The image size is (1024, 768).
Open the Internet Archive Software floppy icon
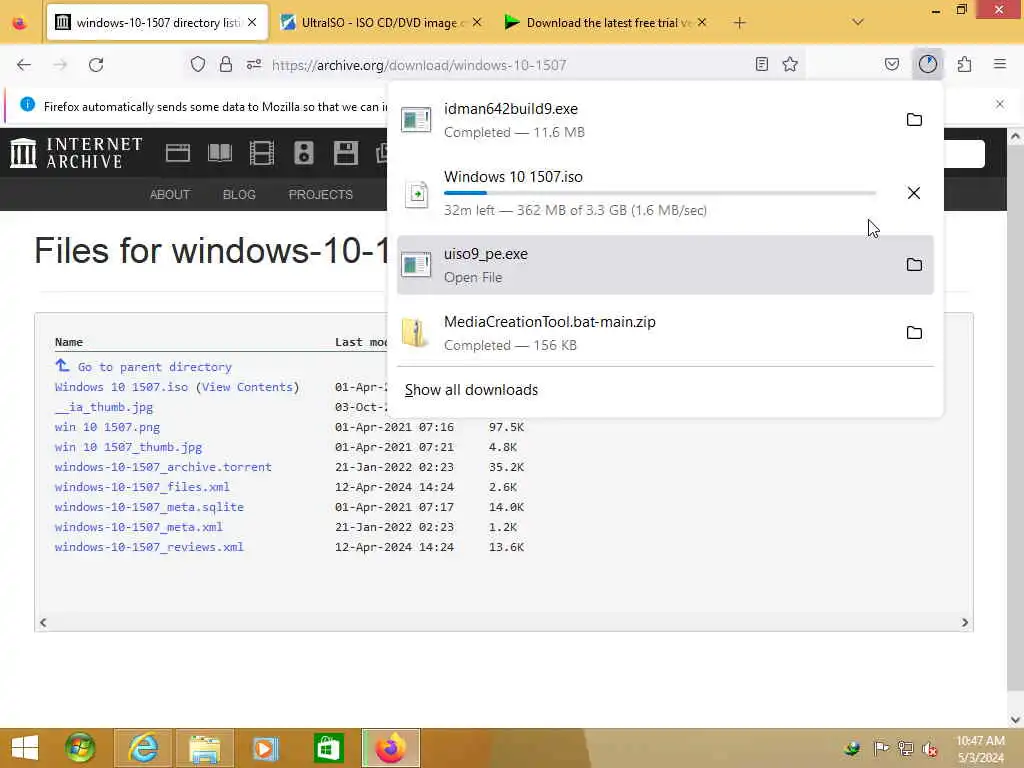coord(345,153)
